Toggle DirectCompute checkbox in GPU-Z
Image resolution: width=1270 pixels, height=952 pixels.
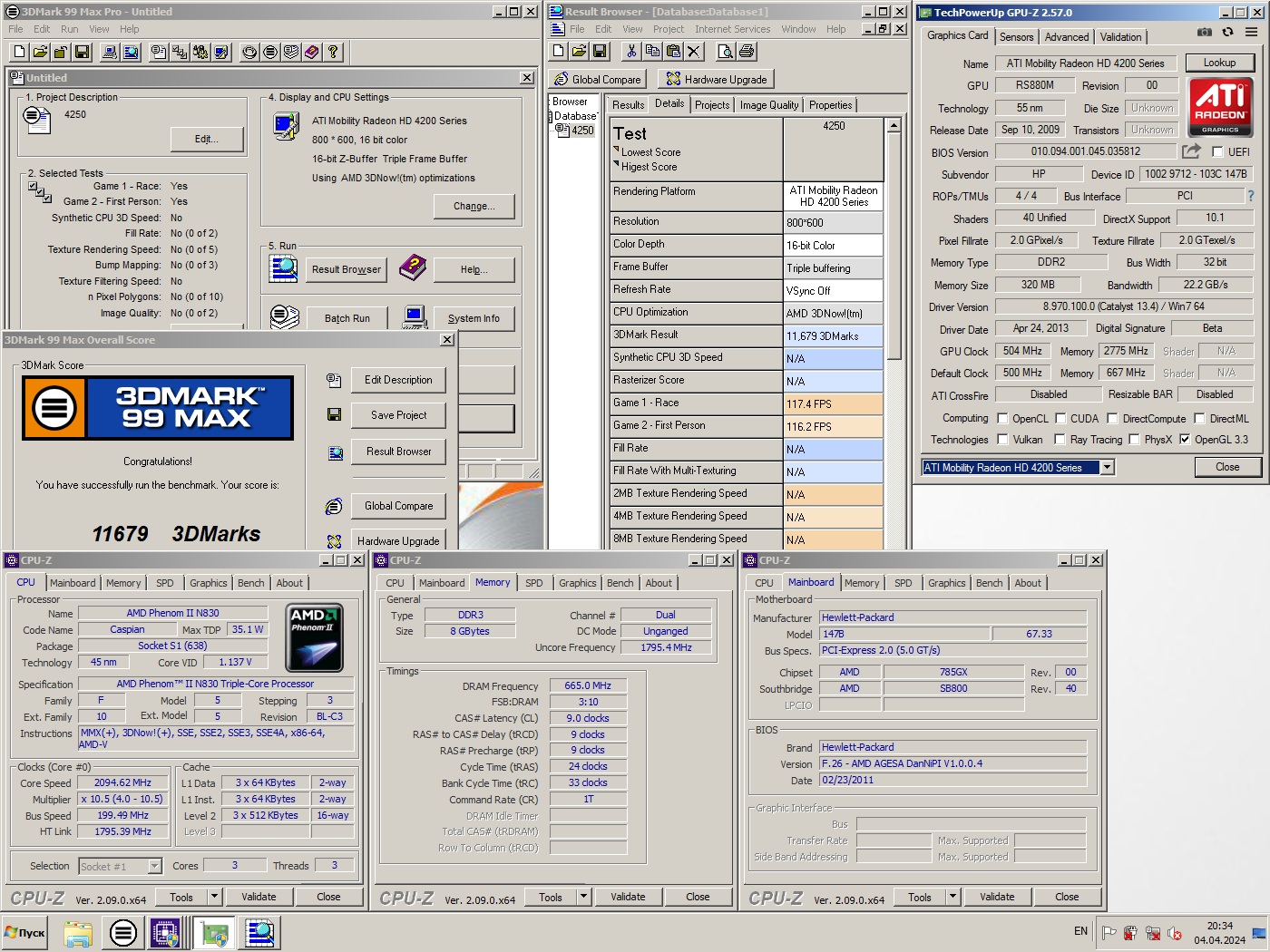click(1113, 418)
